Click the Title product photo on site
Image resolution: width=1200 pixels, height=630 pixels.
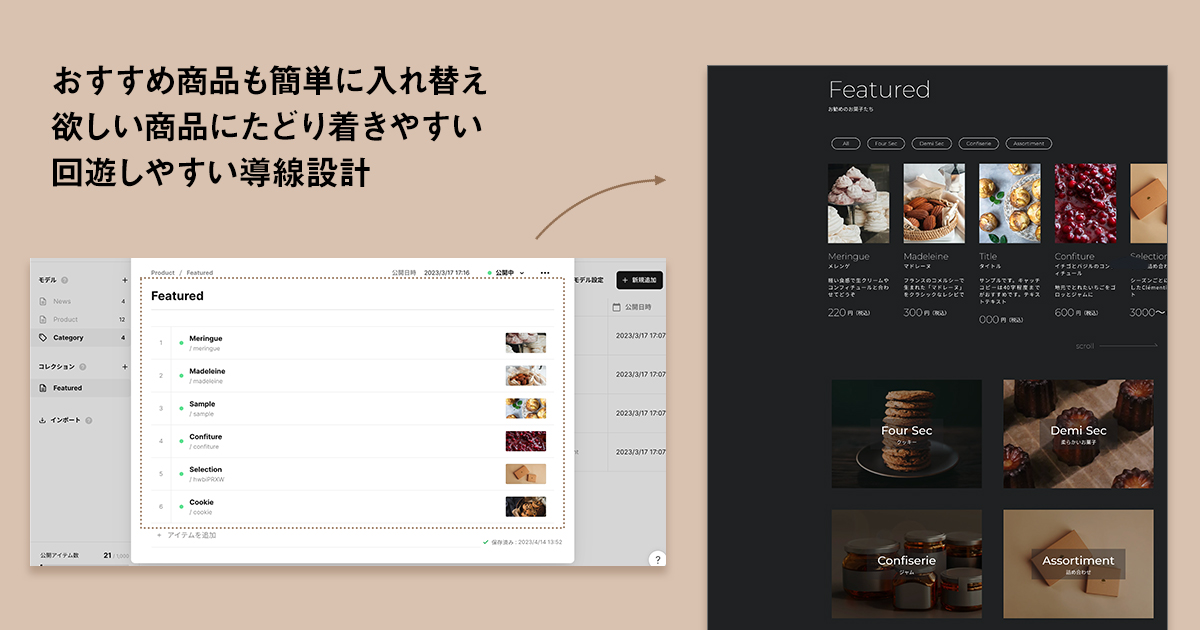point(1010,204)
